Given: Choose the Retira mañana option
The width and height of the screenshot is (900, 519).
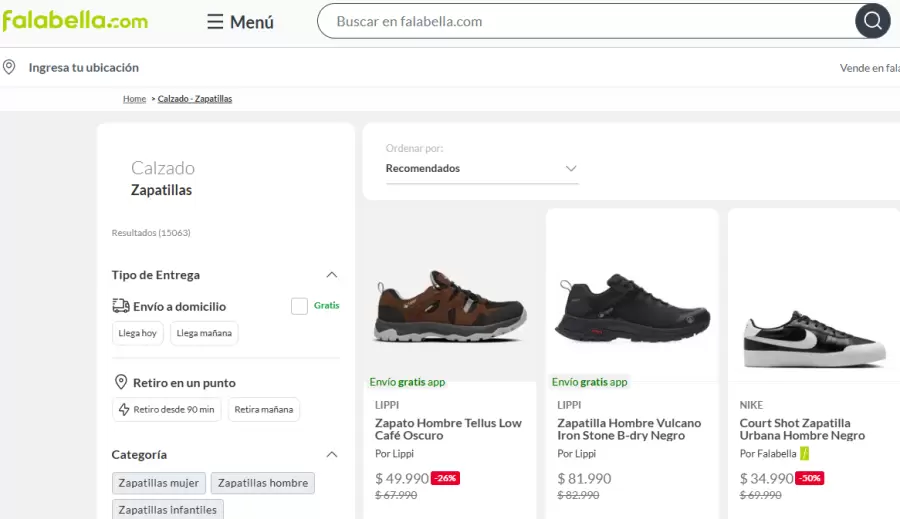Looking at the screenshot, I should click(x=264, y=409).
